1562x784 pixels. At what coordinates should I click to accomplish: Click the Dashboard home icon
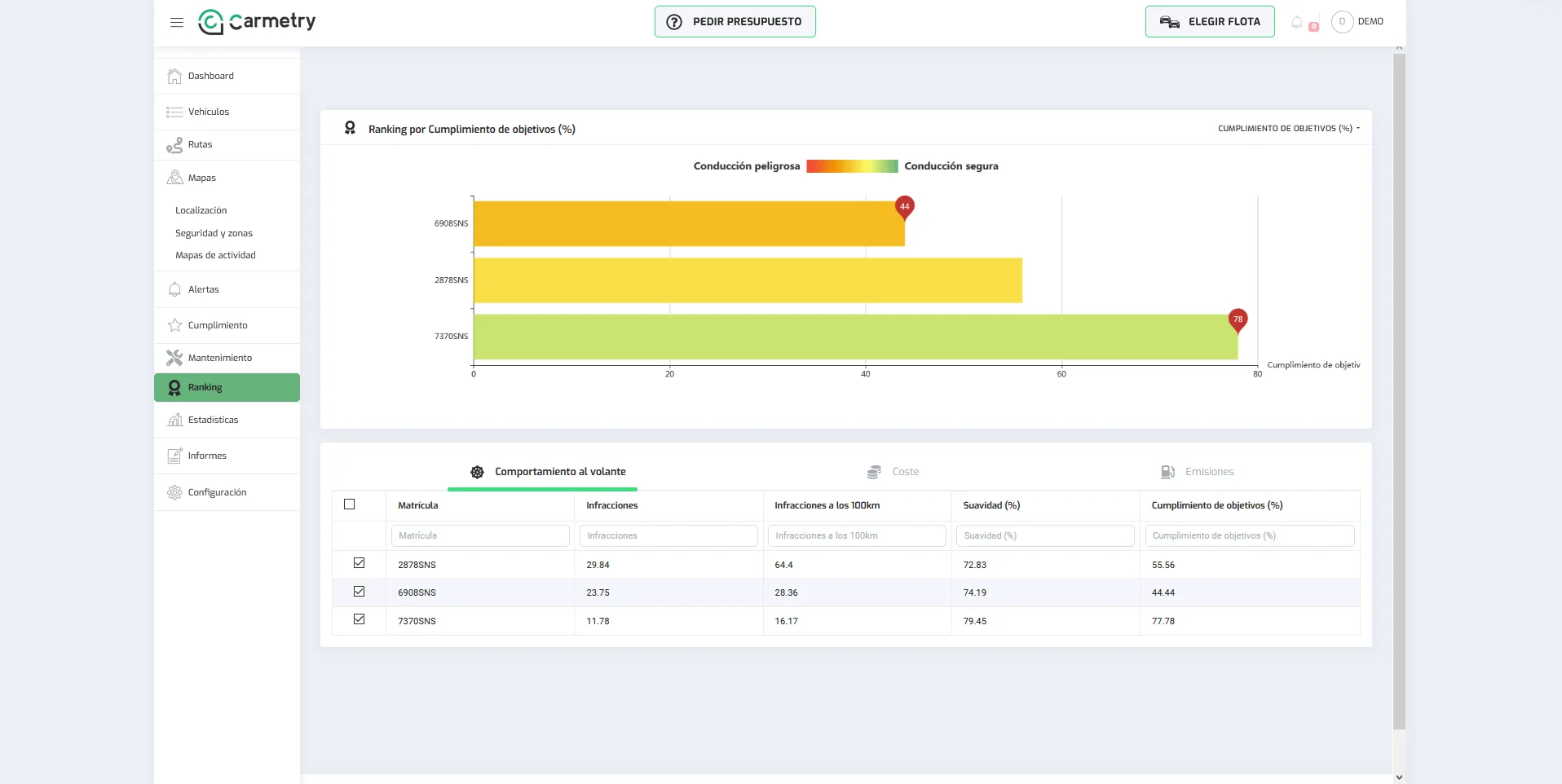174,76
